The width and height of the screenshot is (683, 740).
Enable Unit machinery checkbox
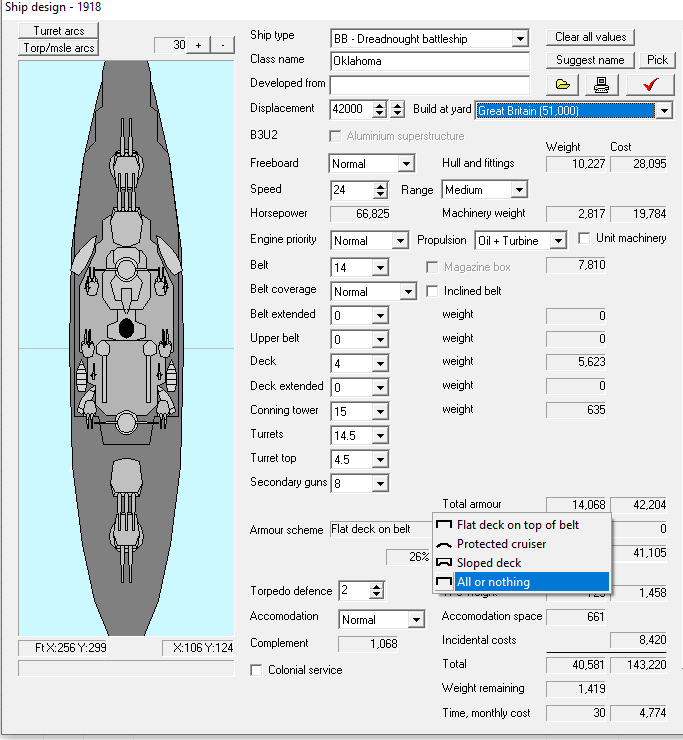click(x=584, y=238)
